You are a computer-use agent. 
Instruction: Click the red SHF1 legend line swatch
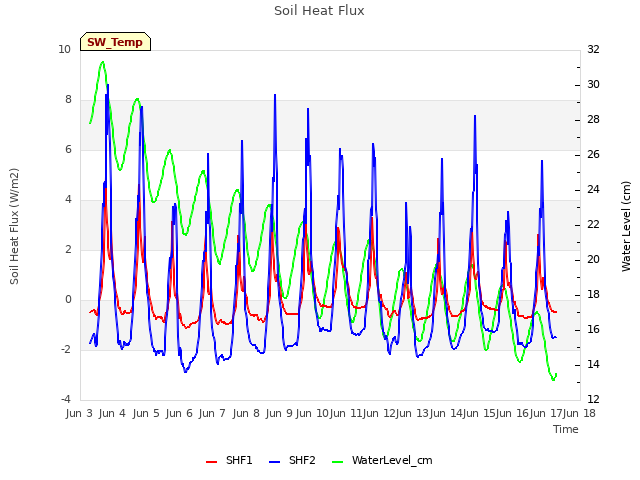click(x=211, y=462)
